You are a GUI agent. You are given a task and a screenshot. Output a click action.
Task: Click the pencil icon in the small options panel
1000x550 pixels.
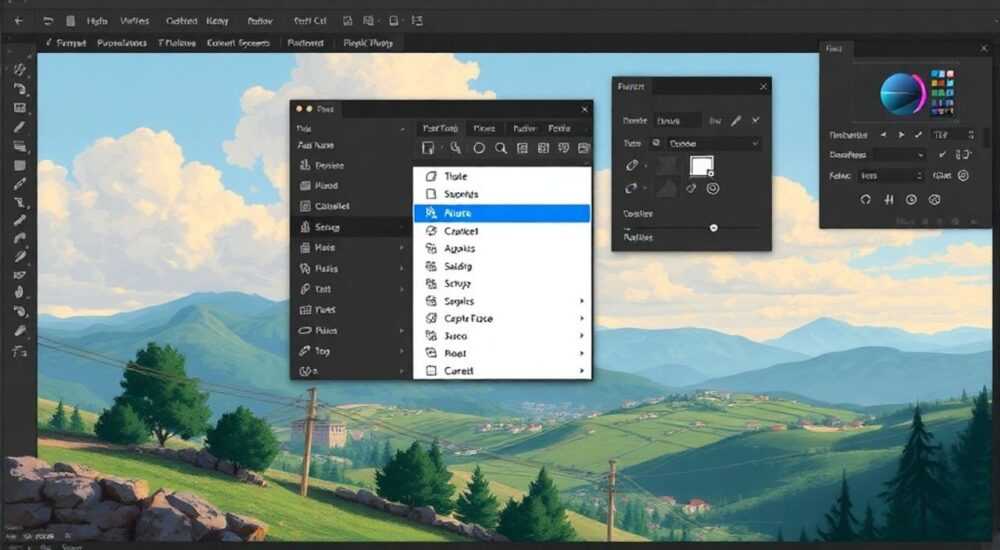click(736, 121)
